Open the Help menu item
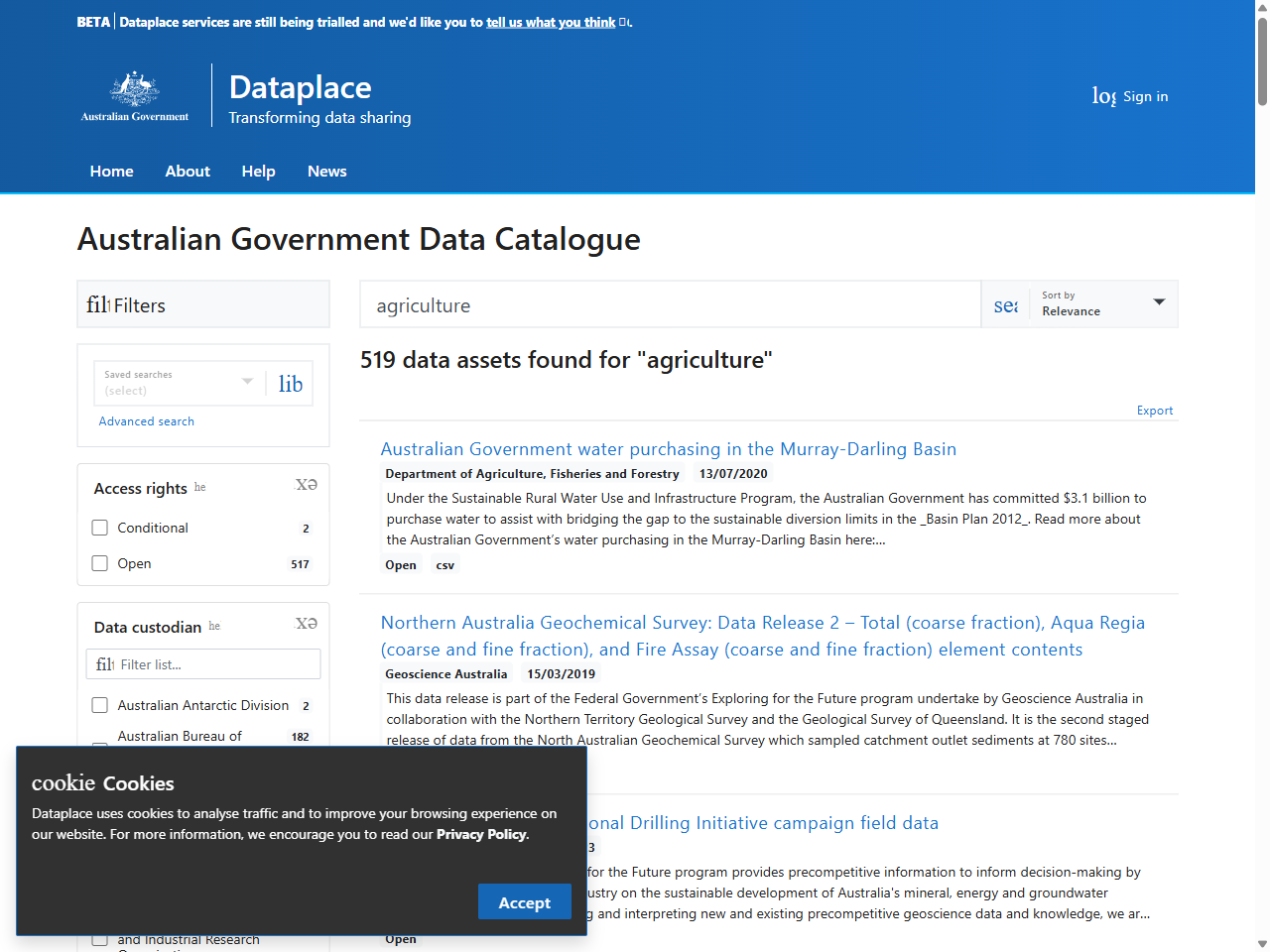Image resolution: width=1270 pixels, height=952 pixels. click(258, 171)
